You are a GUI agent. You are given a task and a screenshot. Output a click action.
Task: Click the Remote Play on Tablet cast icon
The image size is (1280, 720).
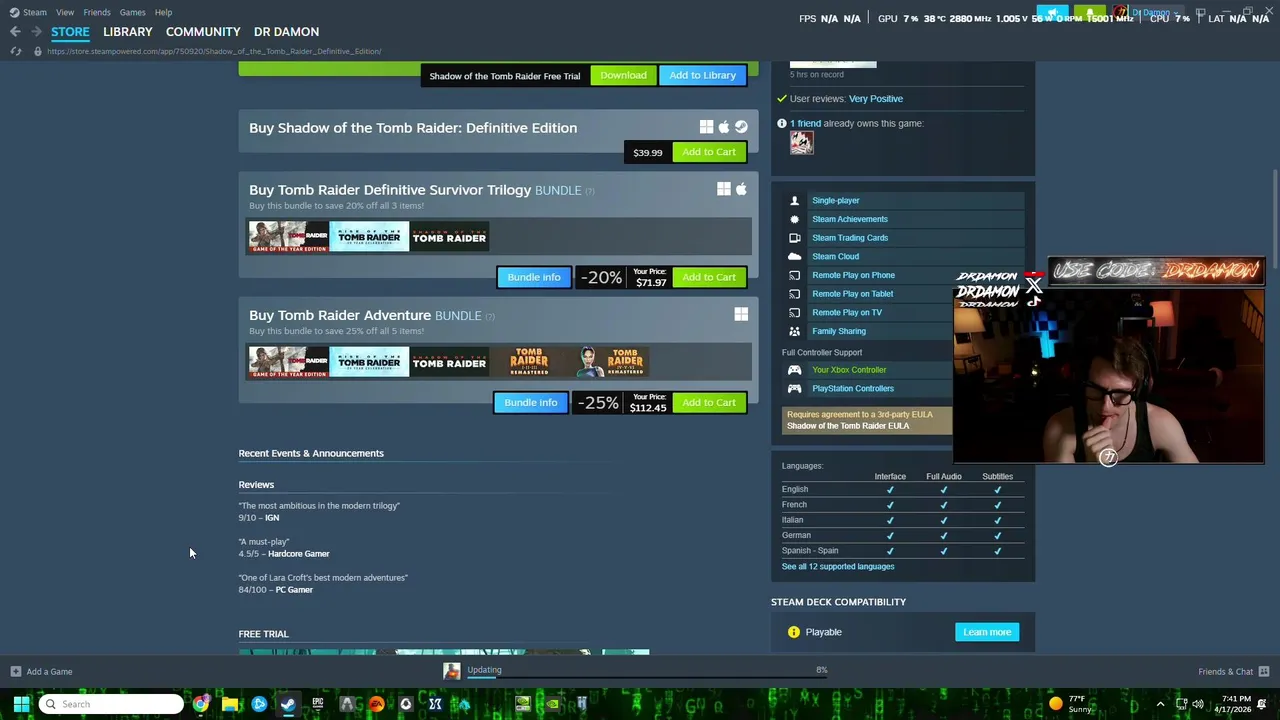click(x=795, y=294)
